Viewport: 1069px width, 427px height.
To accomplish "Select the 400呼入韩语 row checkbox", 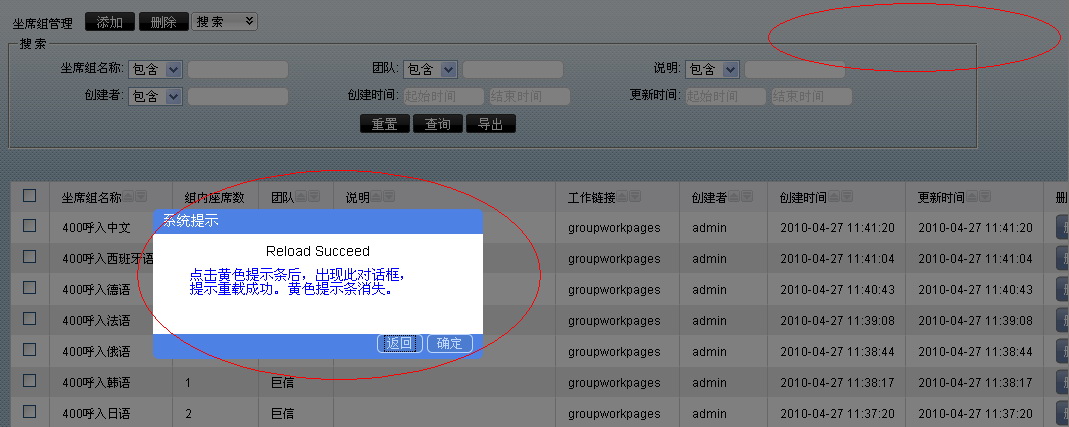I will [x=29, y=380].
